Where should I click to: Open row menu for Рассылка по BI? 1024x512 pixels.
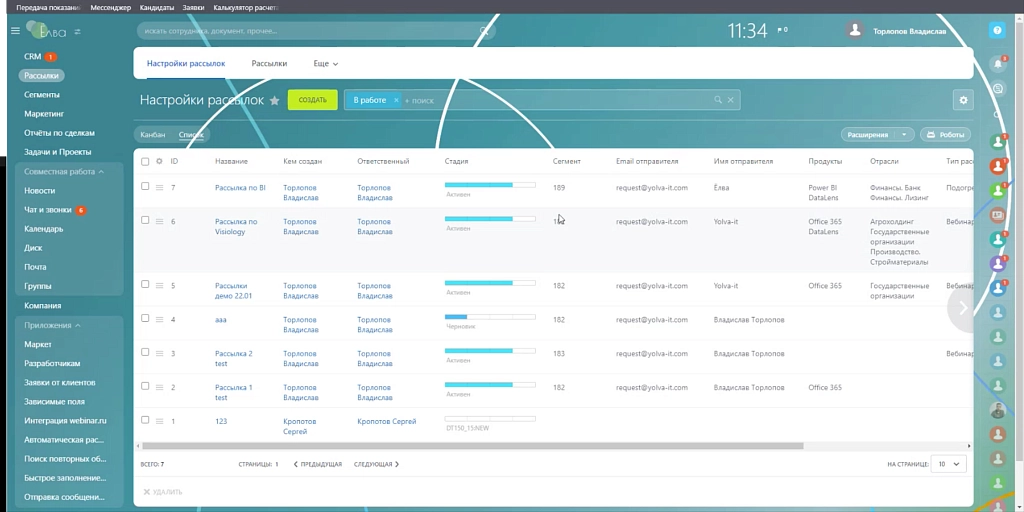pyautogui.click(x=159, y=187)
